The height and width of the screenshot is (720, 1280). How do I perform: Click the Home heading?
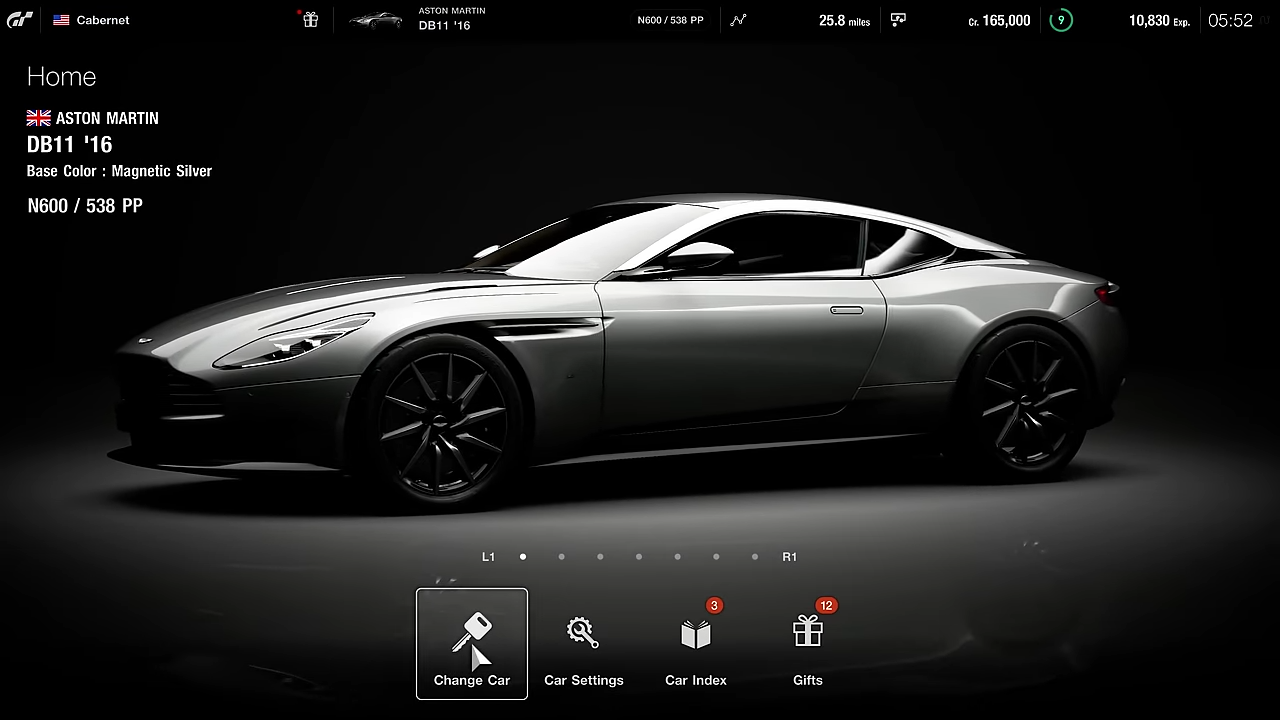click(62, 77)
